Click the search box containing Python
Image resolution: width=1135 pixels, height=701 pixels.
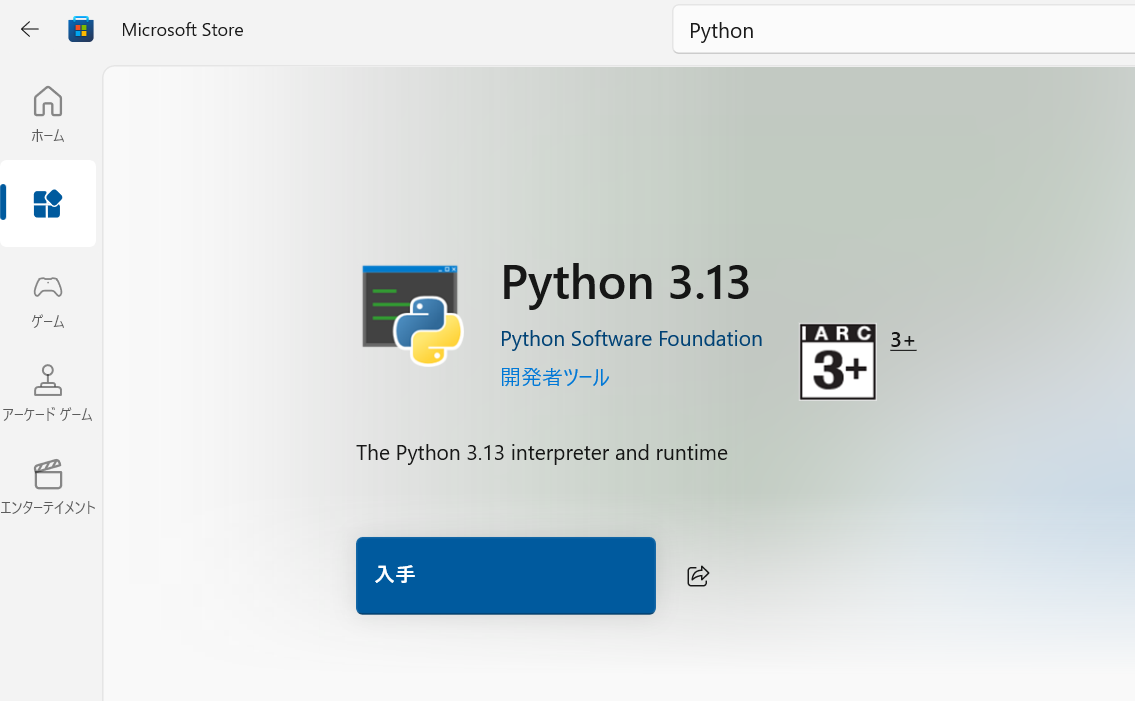[x=903, y=30]
